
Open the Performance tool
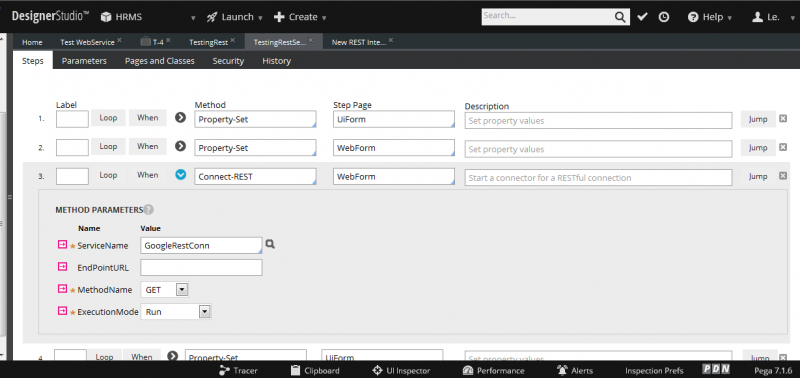click(493, 370)
